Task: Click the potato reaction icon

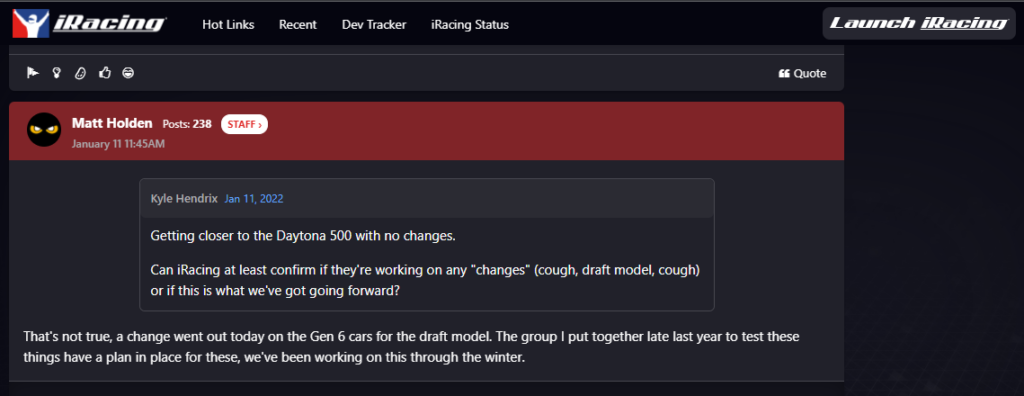Action: point(80,73)
